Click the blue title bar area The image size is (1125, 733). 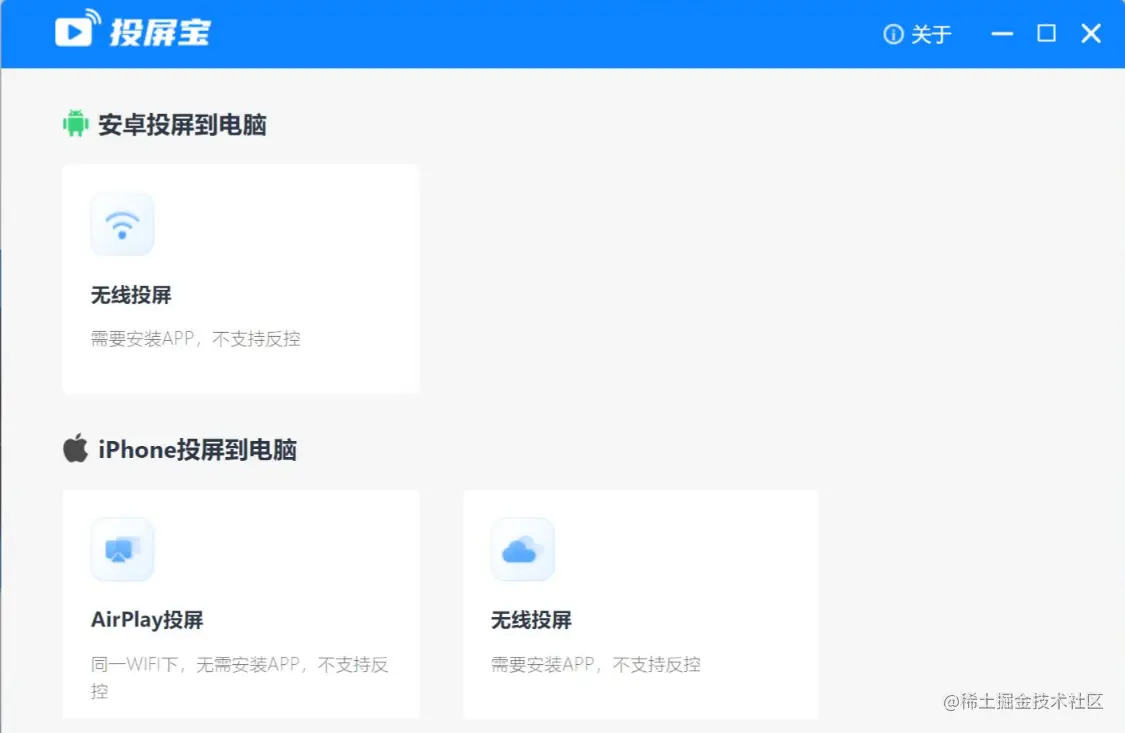500,33
